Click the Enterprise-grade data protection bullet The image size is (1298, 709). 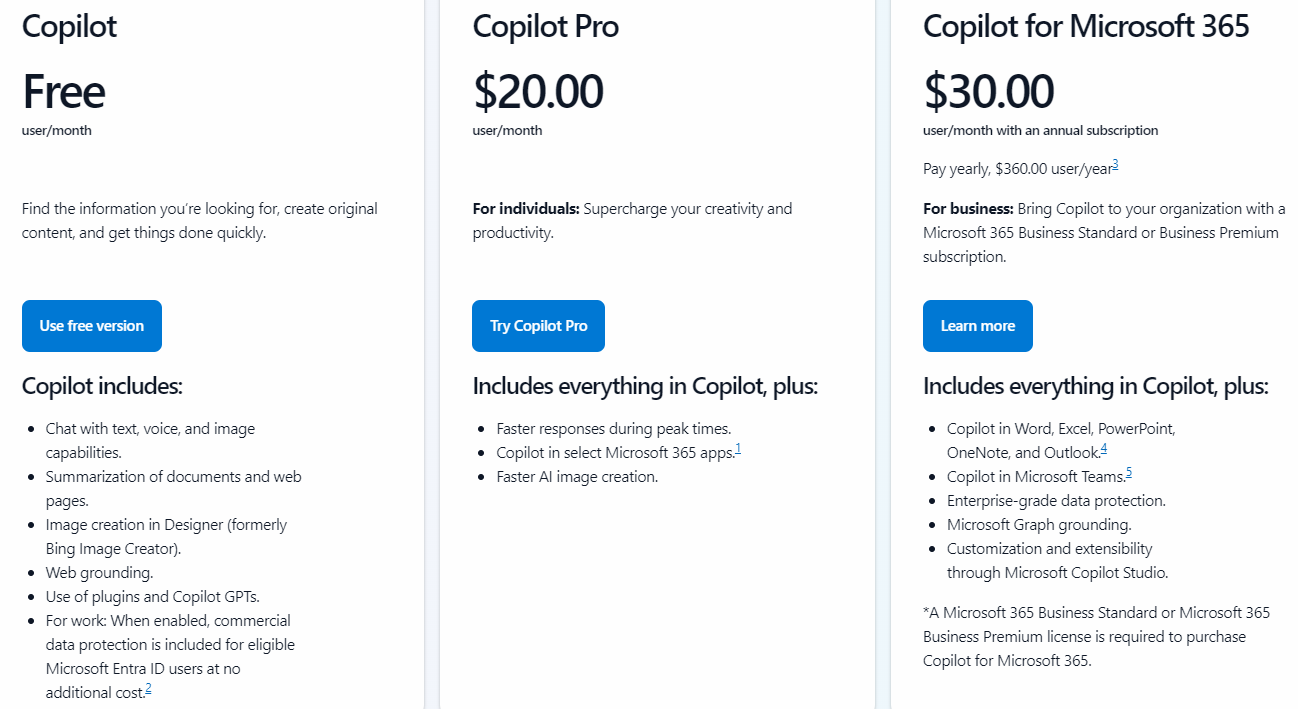(x=1056, y=501)
